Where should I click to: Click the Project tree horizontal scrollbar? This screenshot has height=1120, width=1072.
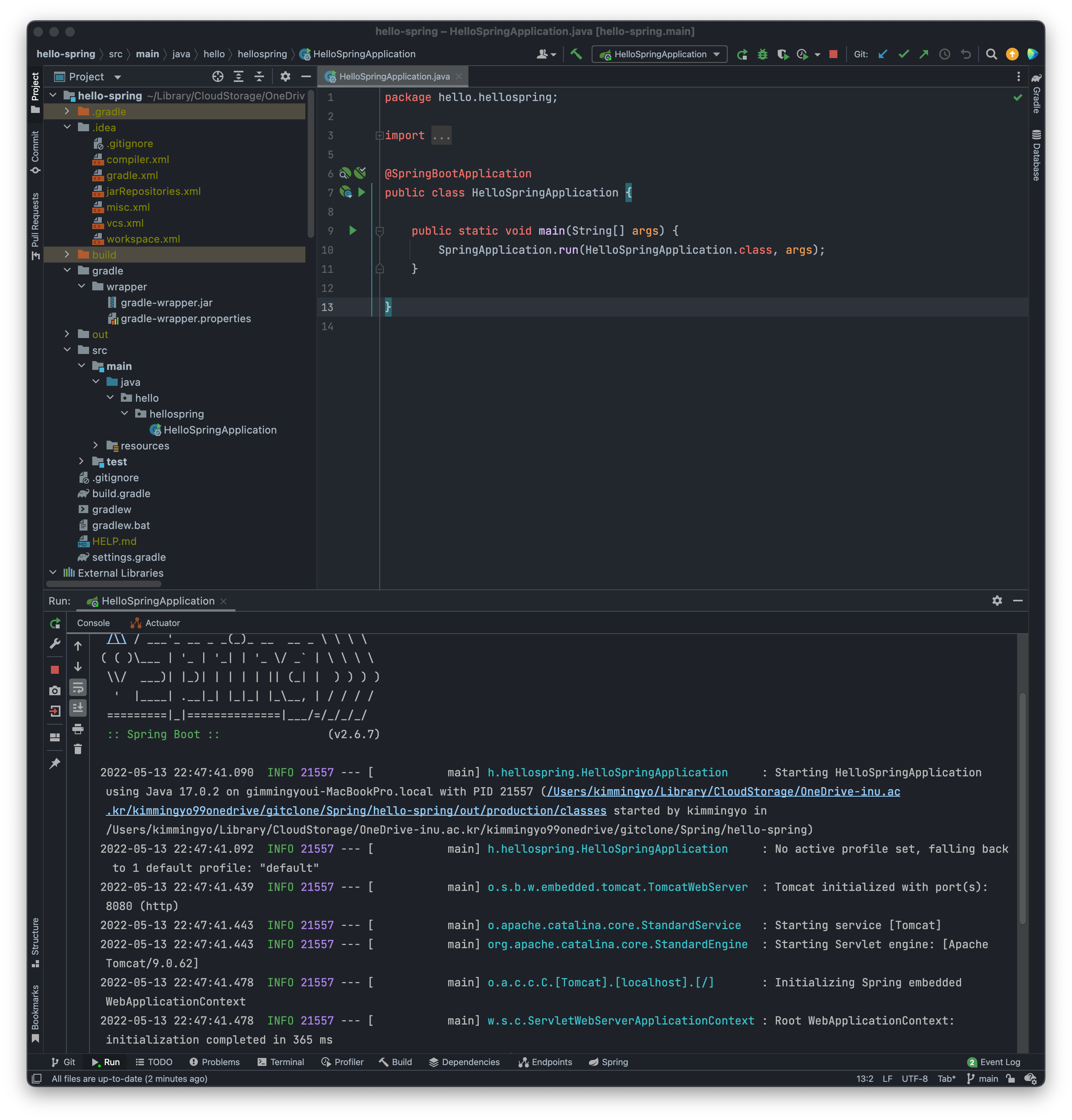pyautogui.click(x=104, y=584)
